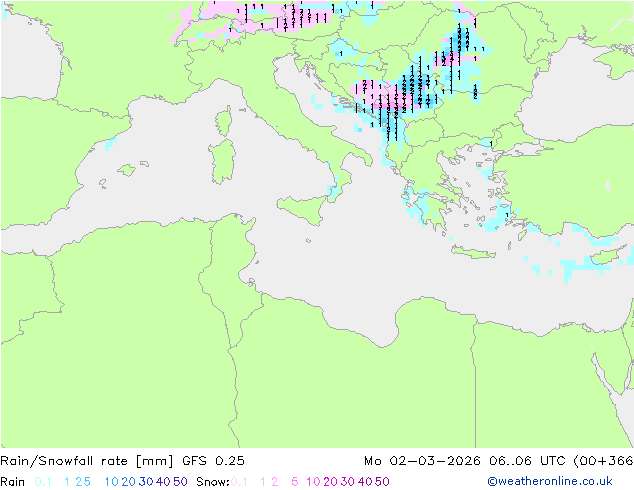Pick the Snow legend 30 color value
Screen dimensions: 634x490
tap(348, 482)
